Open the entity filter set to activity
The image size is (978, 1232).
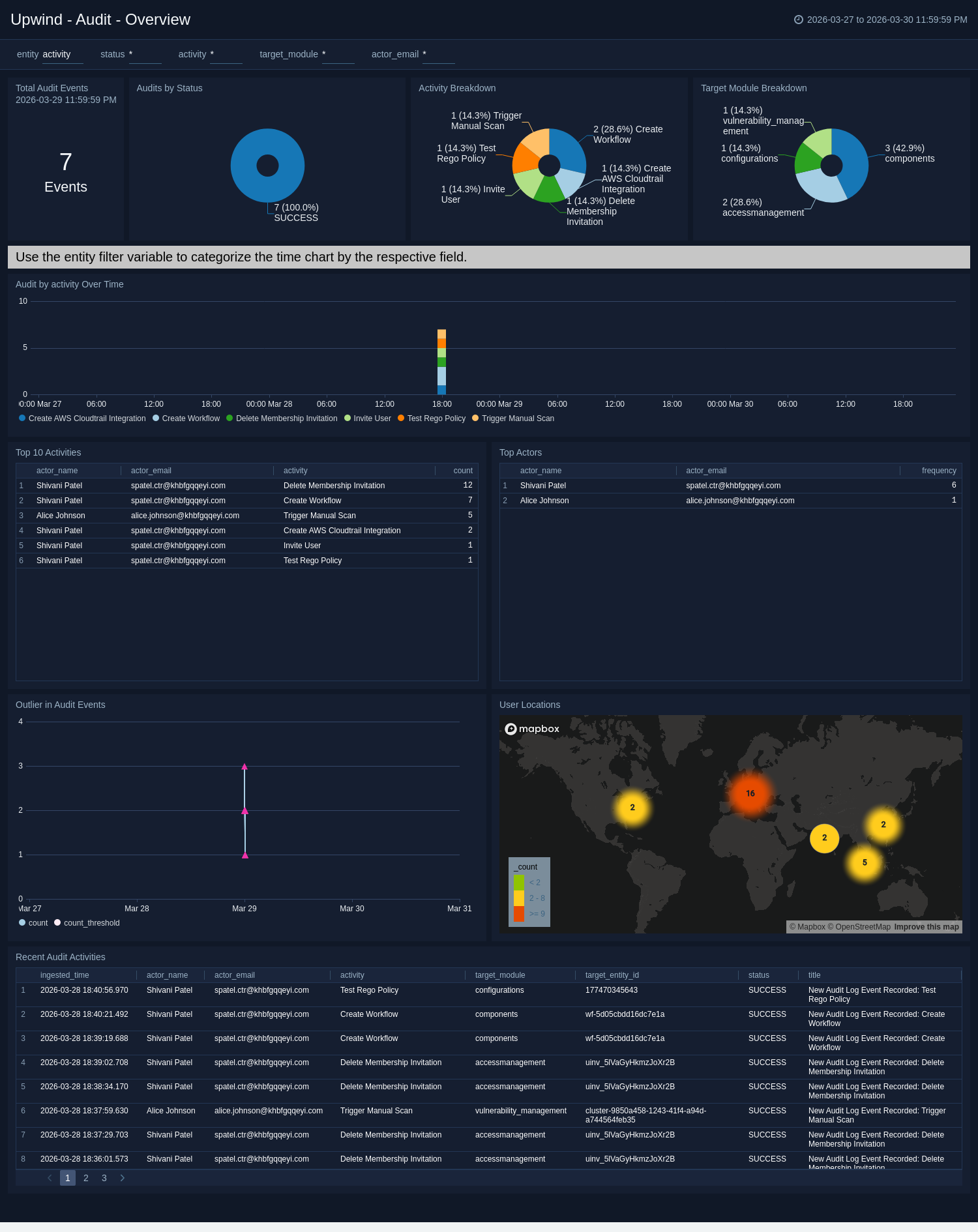62,55
